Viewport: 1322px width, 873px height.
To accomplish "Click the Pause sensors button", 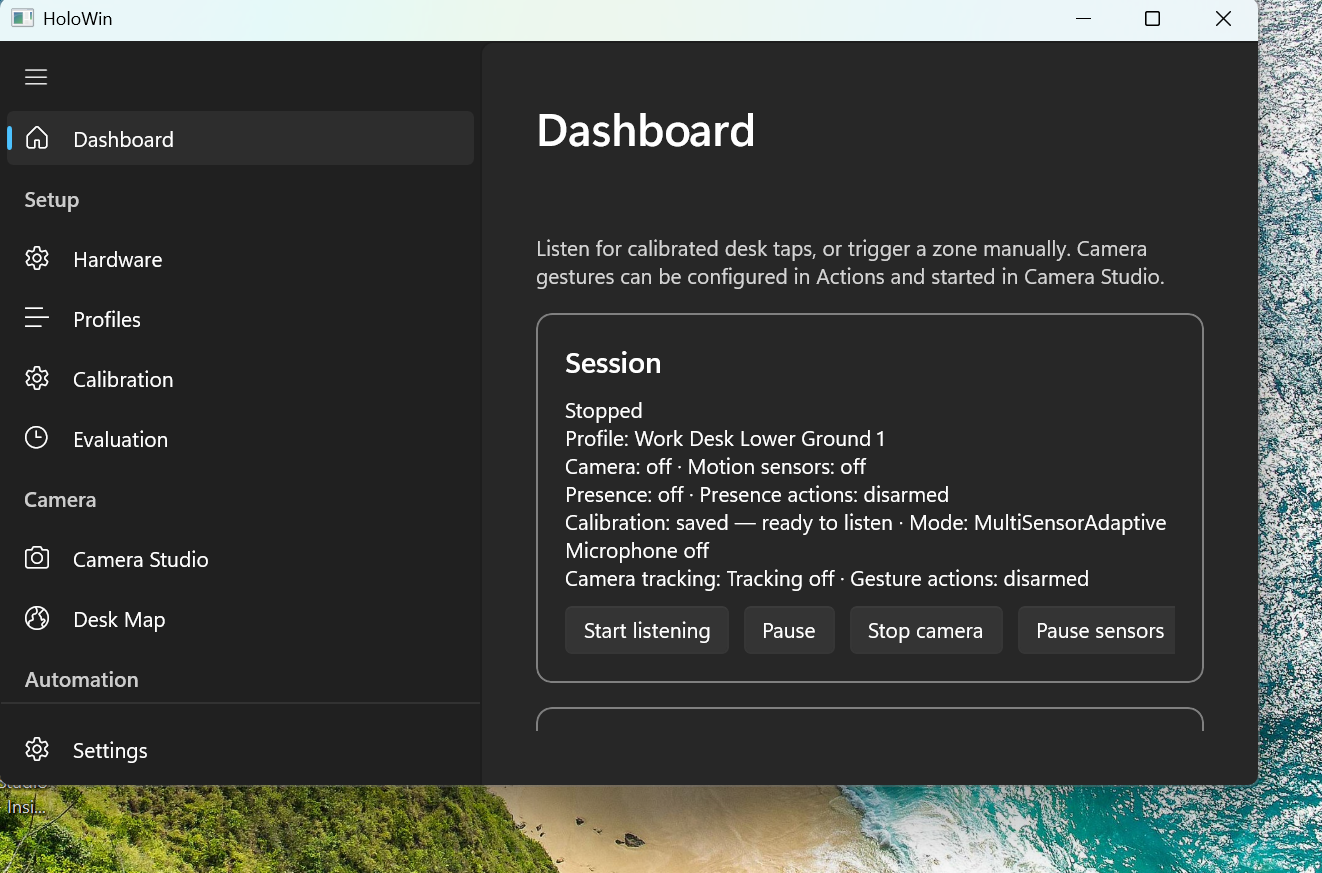I will pos(1097,630).
